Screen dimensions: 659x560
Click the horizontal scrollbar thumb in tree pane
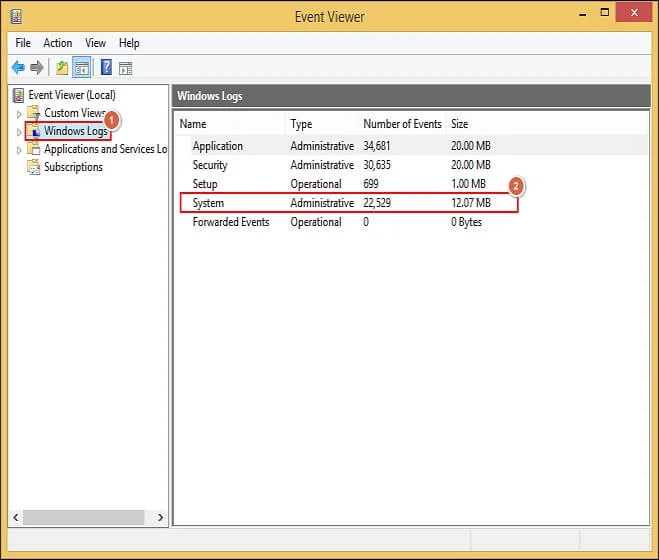84,517
